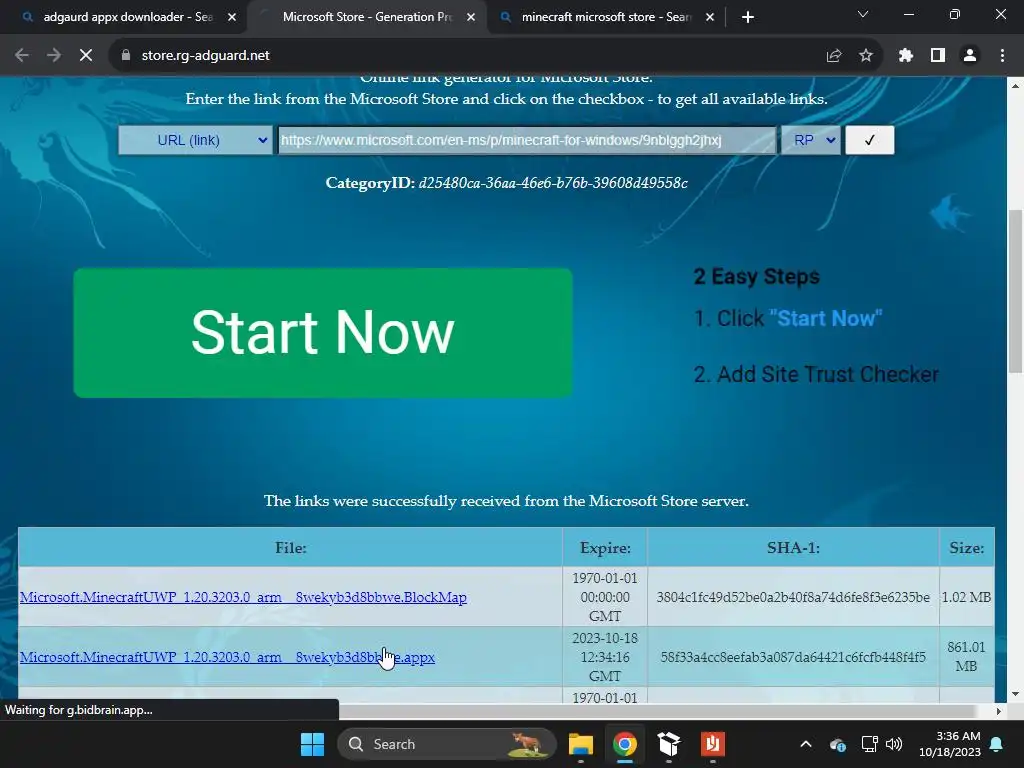Viewport: 1024px width, 768px height.
Task: Select the Microsoft Store - Generation Project tab
Action: pyautogui.click(x=367, y=17)
